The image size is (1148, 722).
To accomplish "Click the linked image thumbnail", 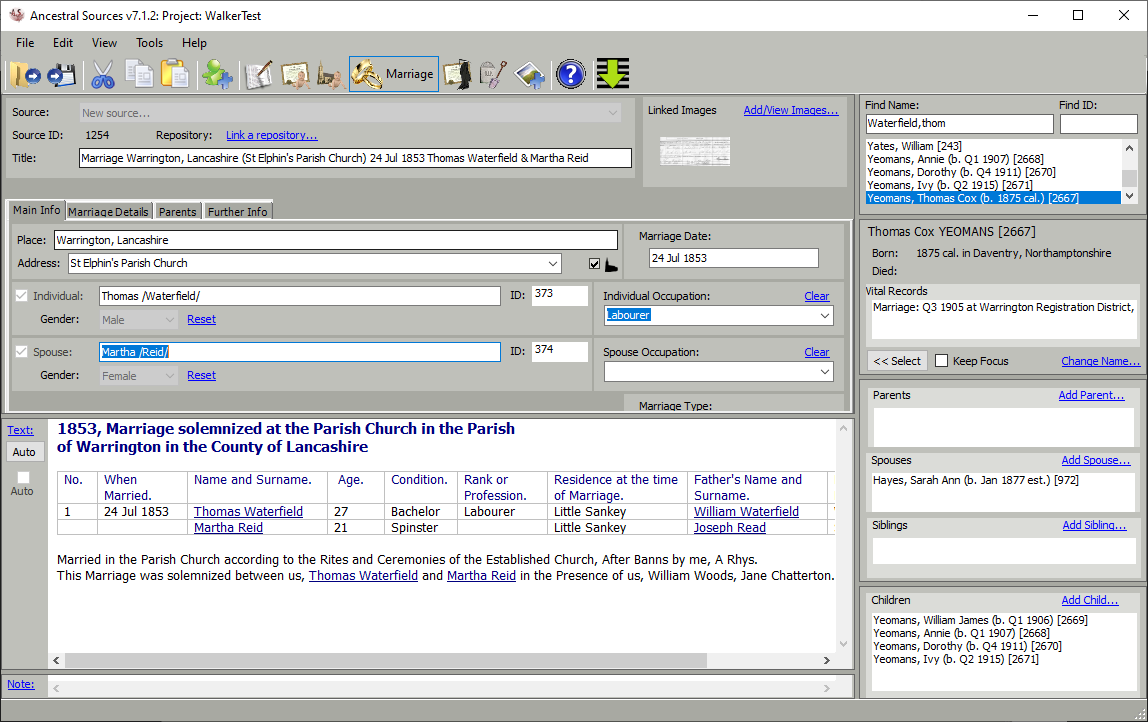I will coord(693,151).
